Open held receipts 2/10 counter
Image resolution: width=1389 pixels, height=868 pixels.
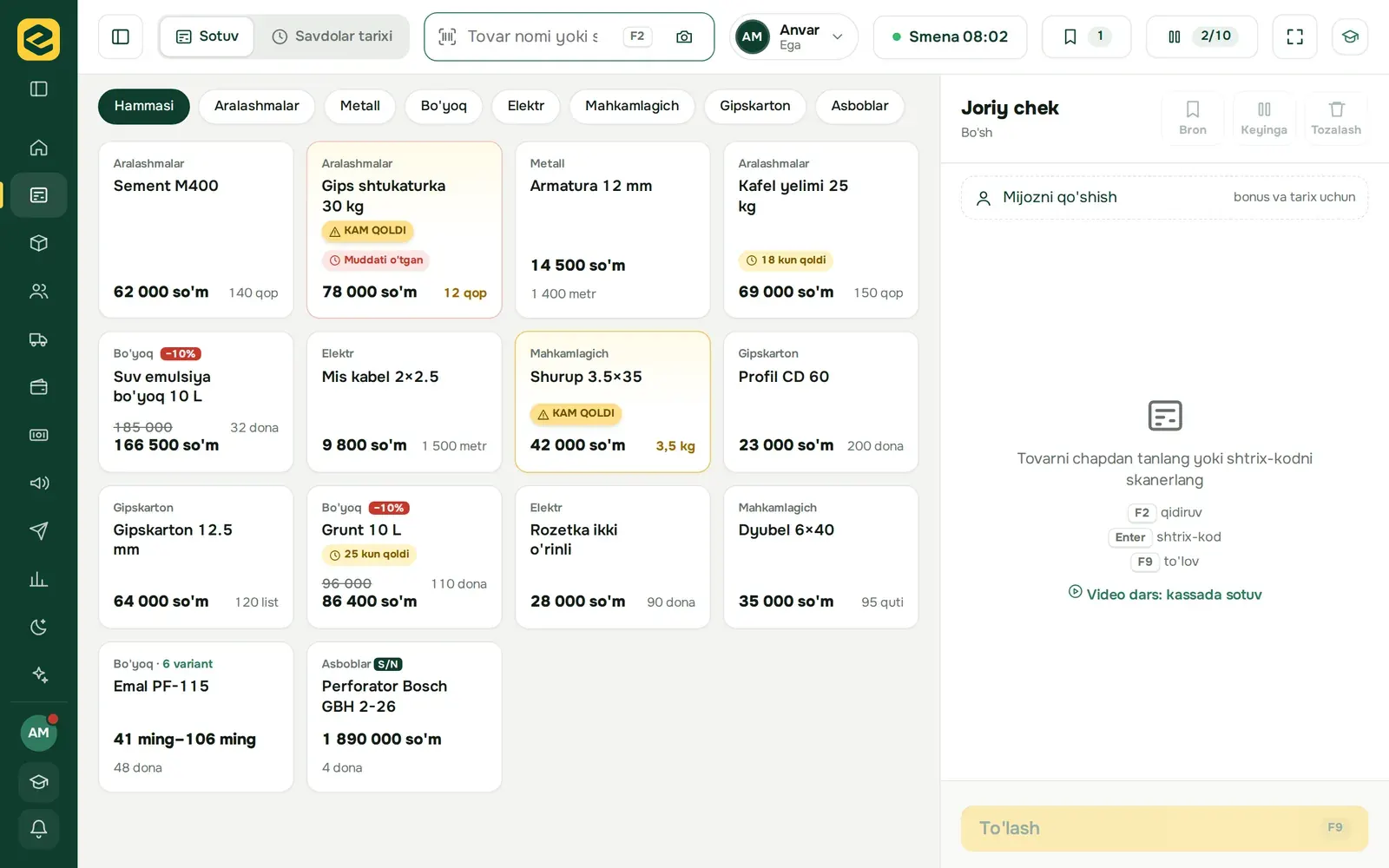1201,36
